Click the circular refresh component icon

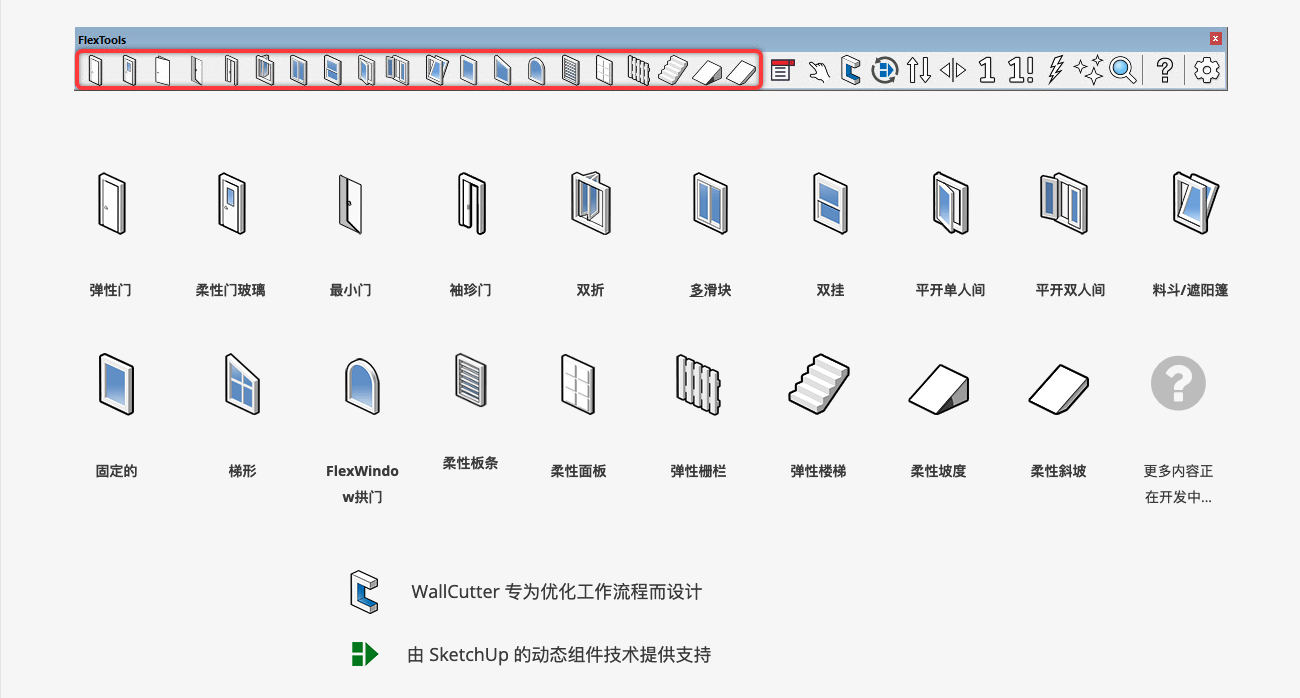pos(884,70)
